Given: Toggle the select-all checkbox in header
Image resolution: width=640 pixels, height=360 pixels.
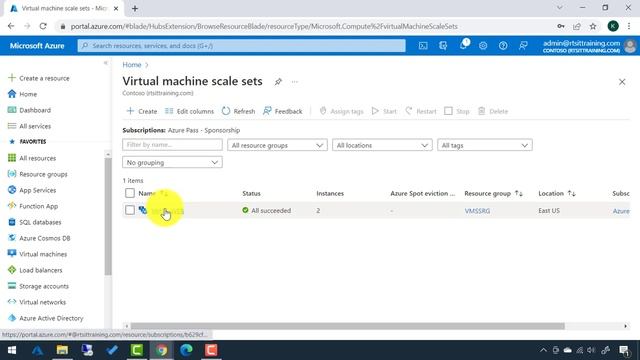Looking at the screenshot, I should point(130,193).
